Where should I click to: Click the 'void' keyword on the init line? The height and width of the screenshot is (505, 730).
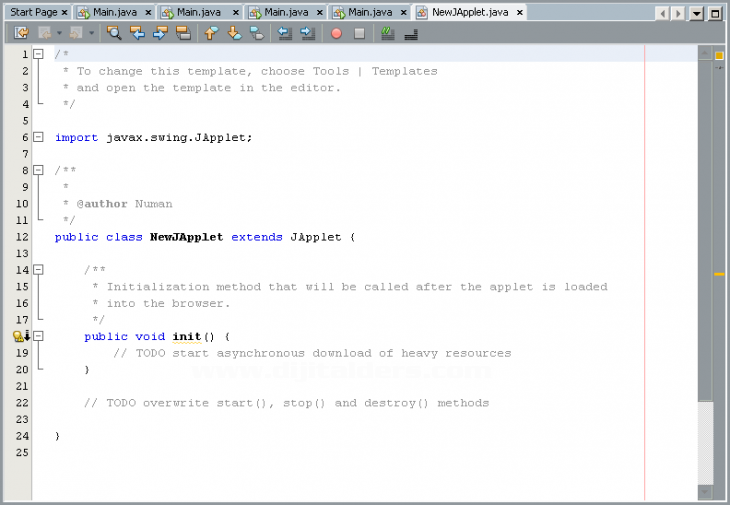tap(150, 336)
